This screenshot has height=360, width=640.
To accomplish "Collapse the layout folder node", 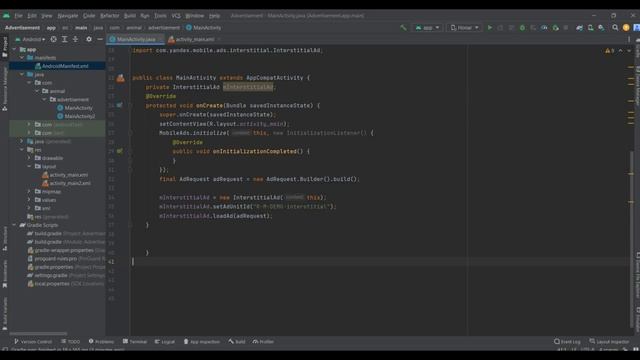I will click(29, 167).
